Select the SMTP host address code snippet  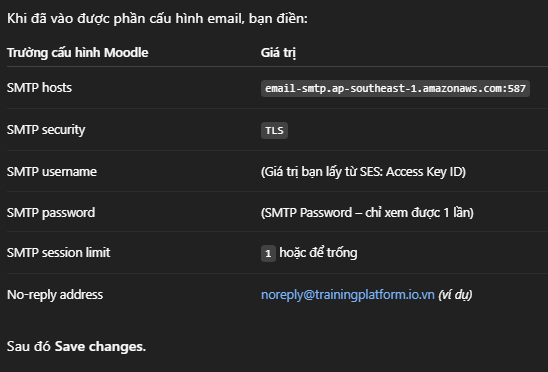(395, 88)
